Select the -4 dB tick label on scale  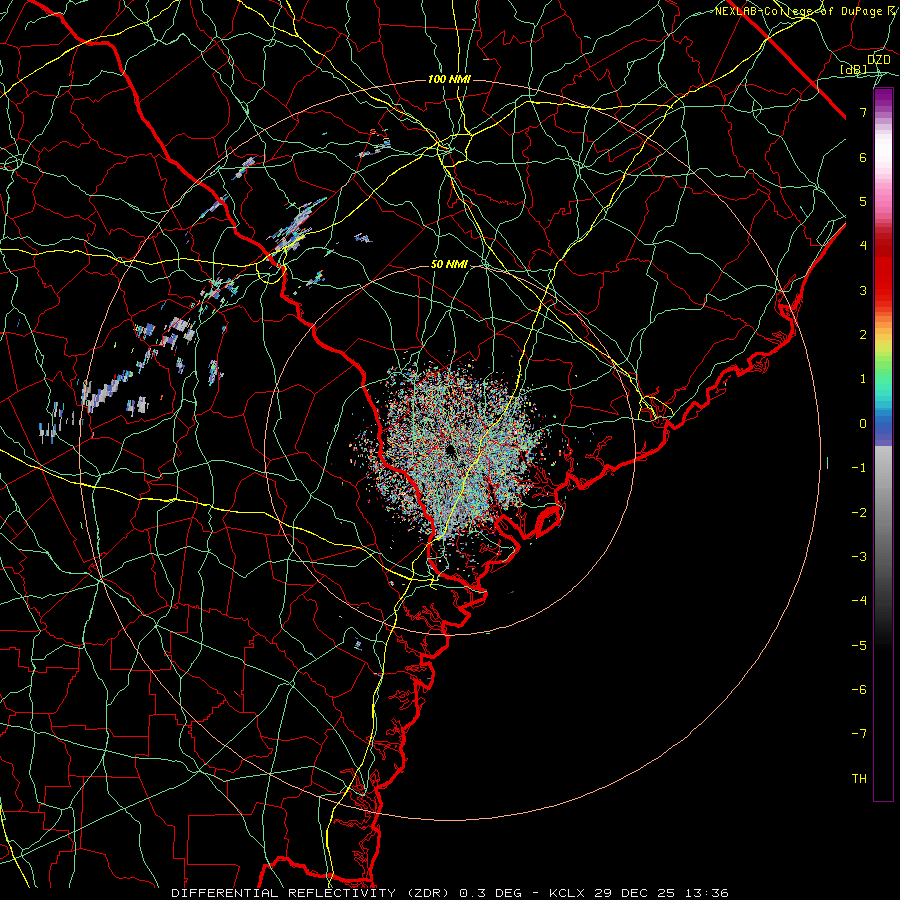point(859,601)
